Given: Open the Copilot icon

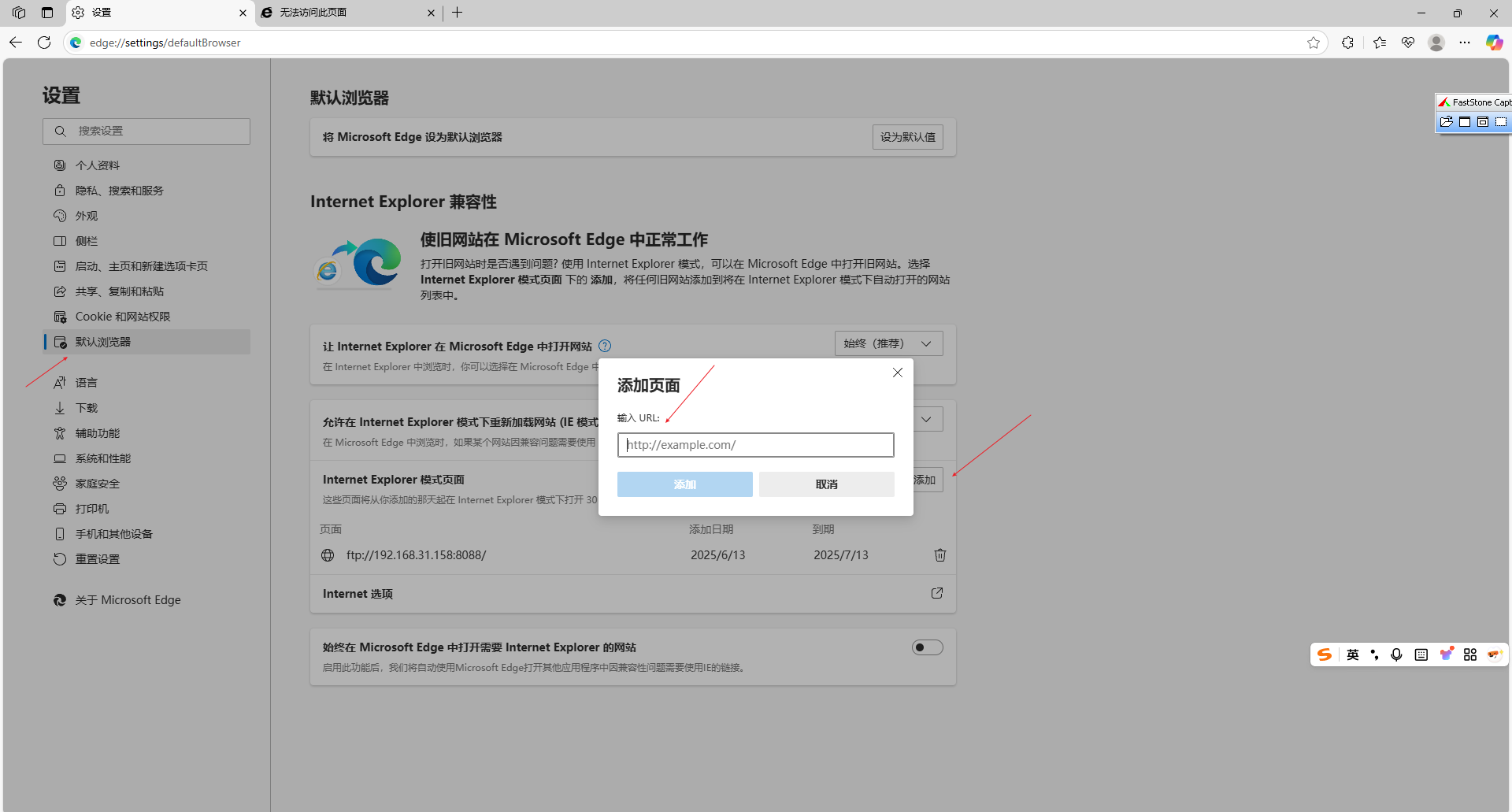Looking at the screenshot, I should 1494,43.
